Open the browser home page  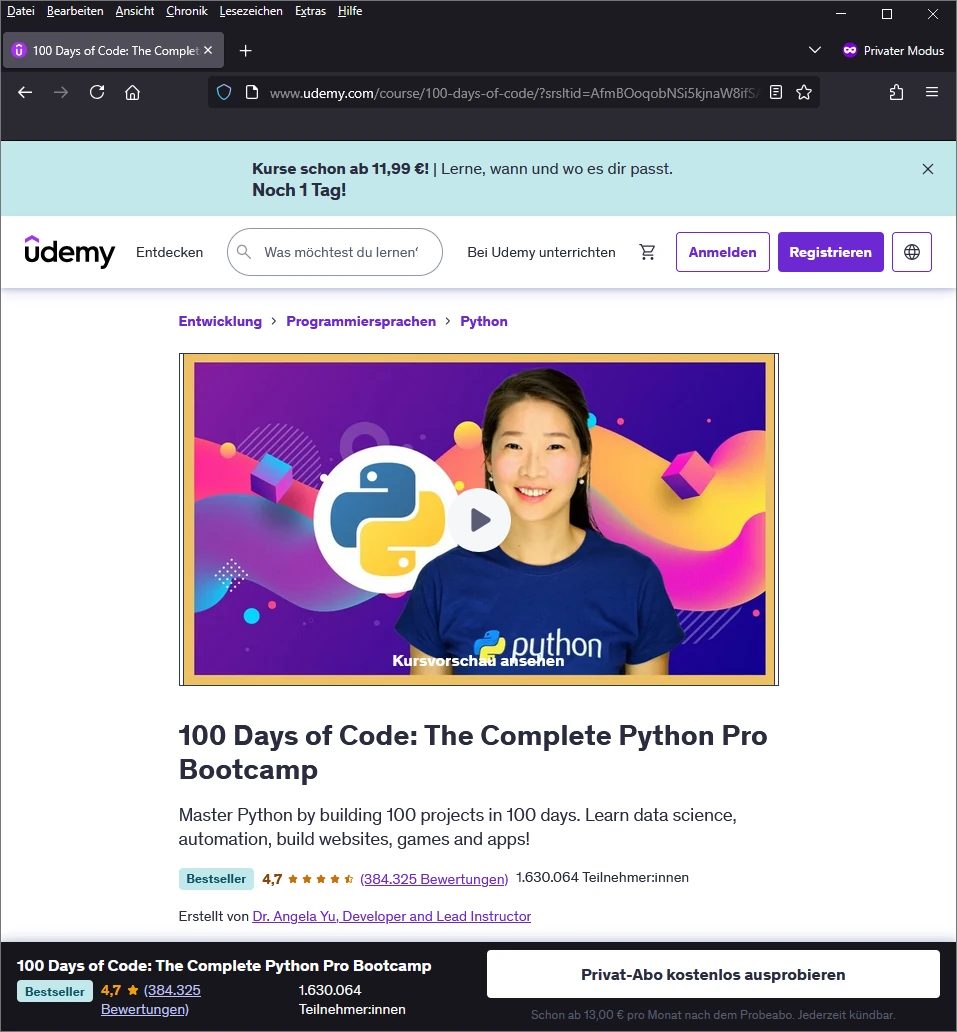[132, 93]
